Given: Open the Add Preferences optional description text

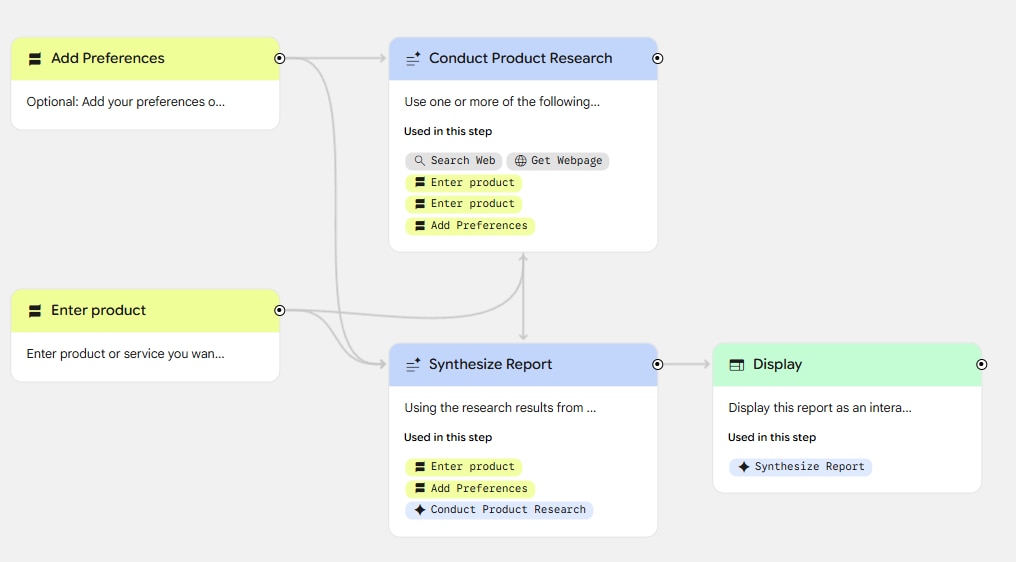Looking at the screenshot, I should 126,102.
